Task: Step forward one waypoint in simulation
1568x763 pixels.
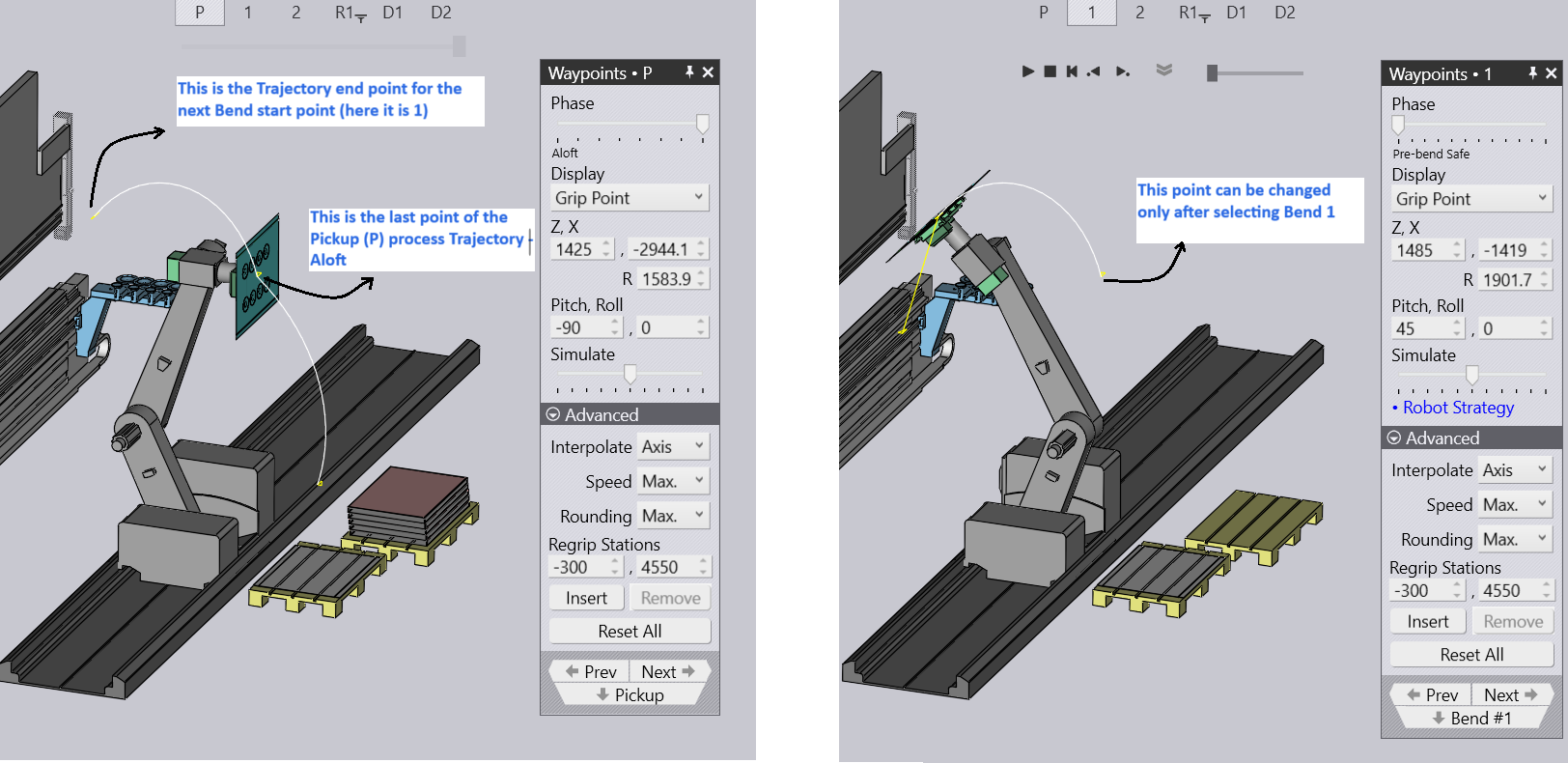Action: tap(1123, 71)
